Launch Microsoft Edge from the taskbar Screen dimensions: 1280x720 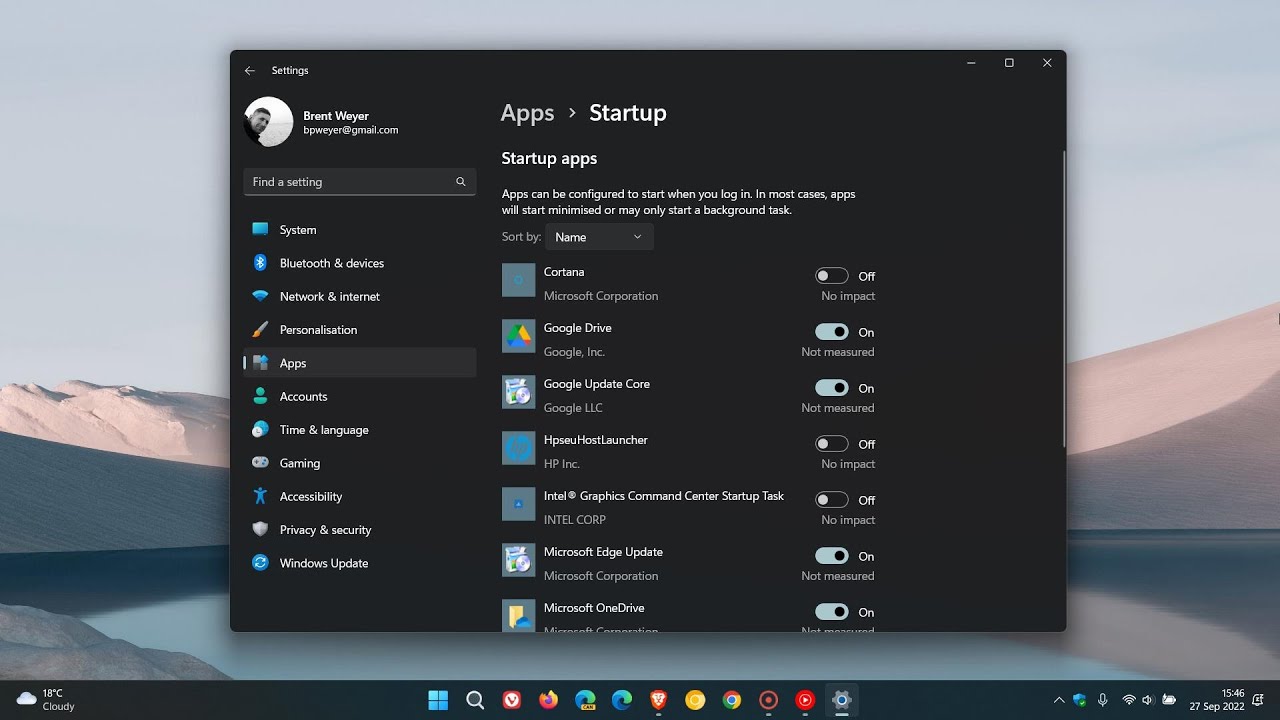pyautogui.click(x=622, y=700)
